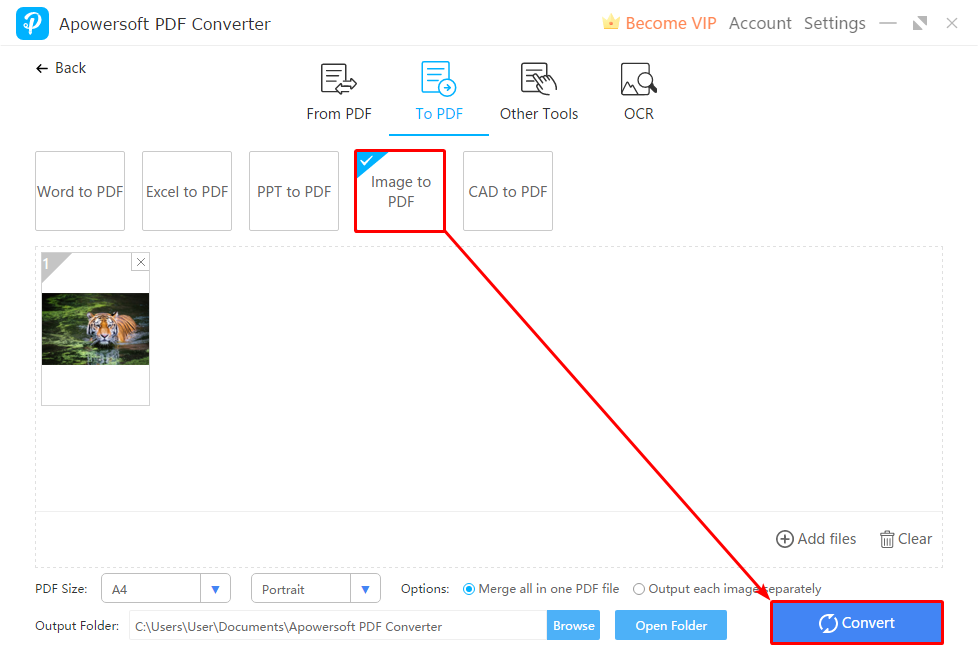The height and width of the screenshot is (668, 978).
Task: Click the Output Folder path field
Action: coord(338,626)
